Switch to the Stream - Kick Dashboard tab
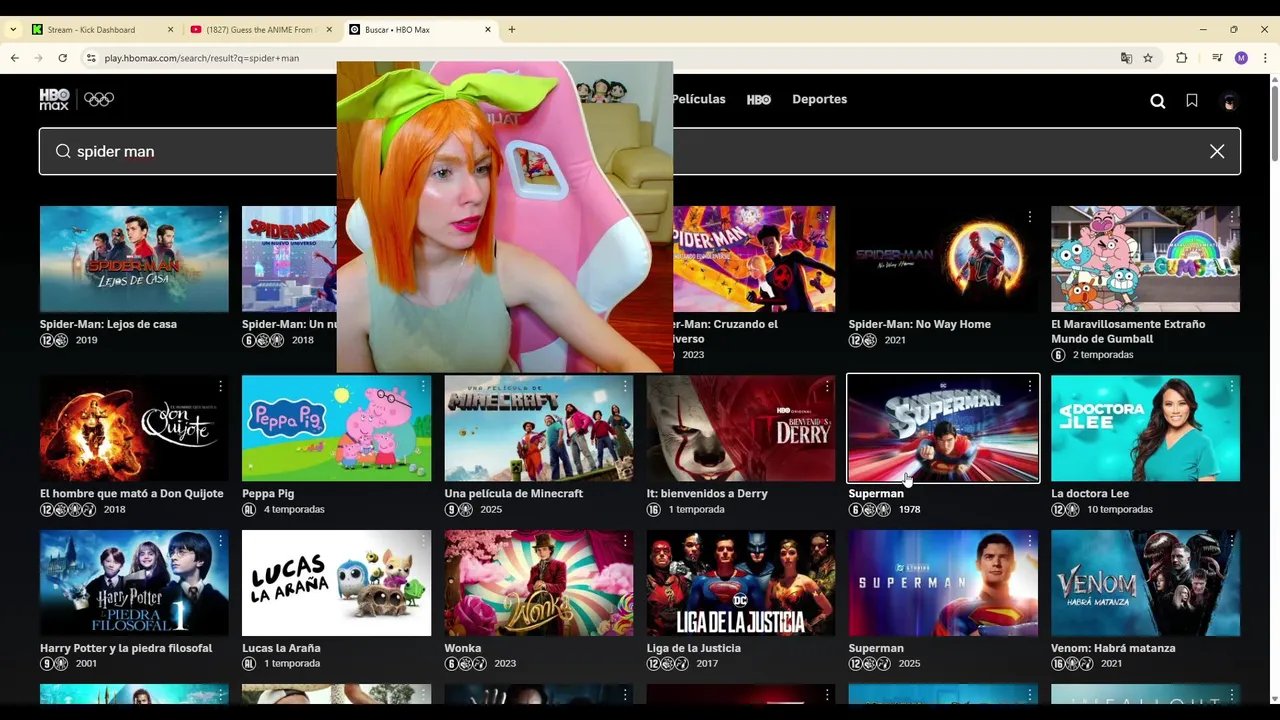Viewport: 1280px width, 720px height. click(103, 30)
